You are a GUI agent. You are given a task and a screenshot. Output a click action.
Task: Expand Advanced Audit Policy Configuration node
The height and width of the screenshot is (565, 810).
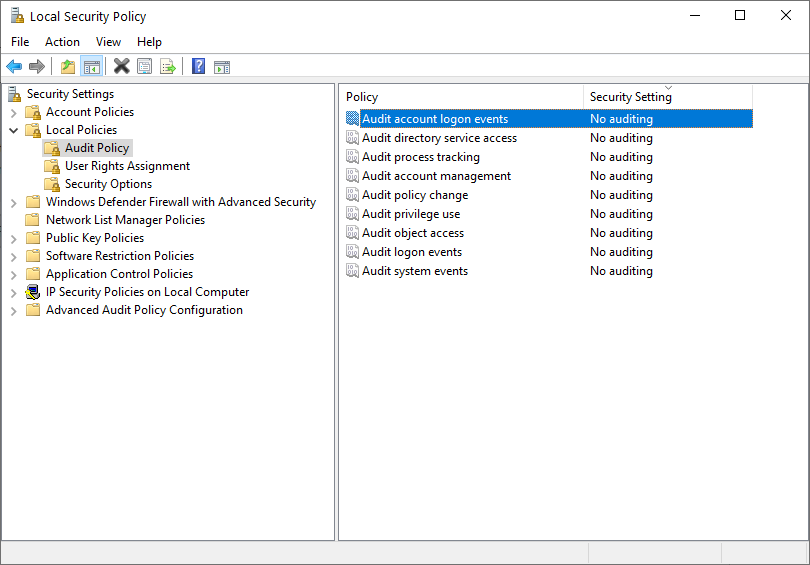(x=14, y=311)
